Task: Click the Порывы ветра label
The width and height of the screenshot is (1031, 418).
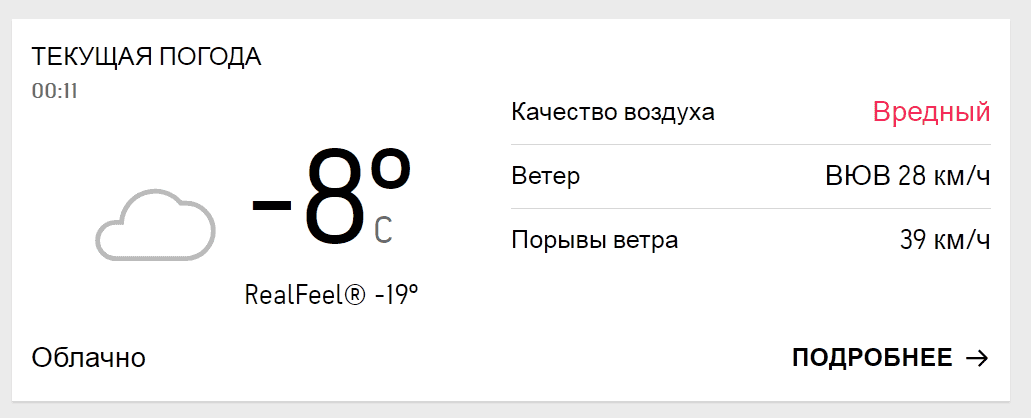Action: point(594,241)
